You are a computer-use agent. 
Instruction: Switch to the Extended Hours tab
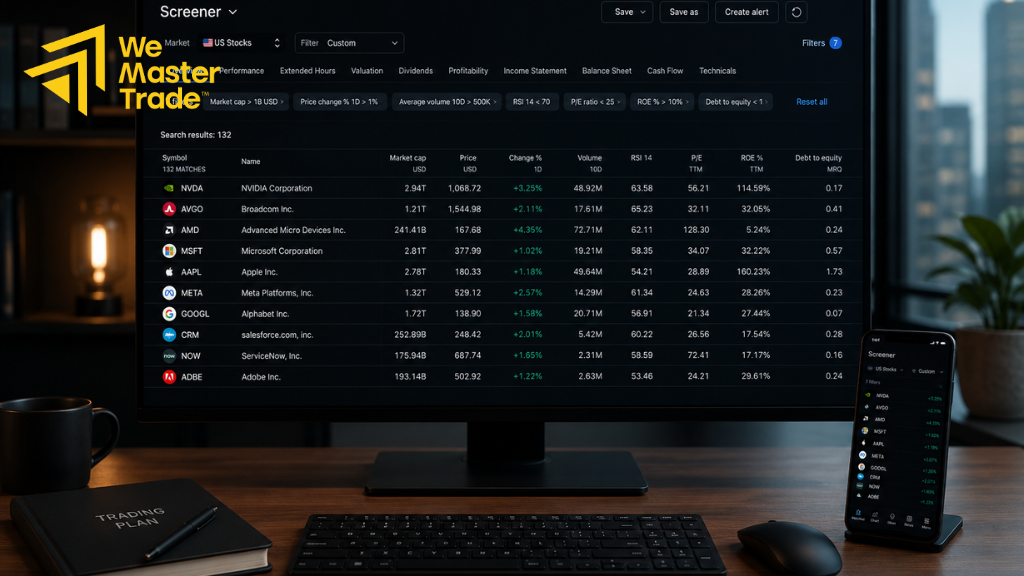308,71
